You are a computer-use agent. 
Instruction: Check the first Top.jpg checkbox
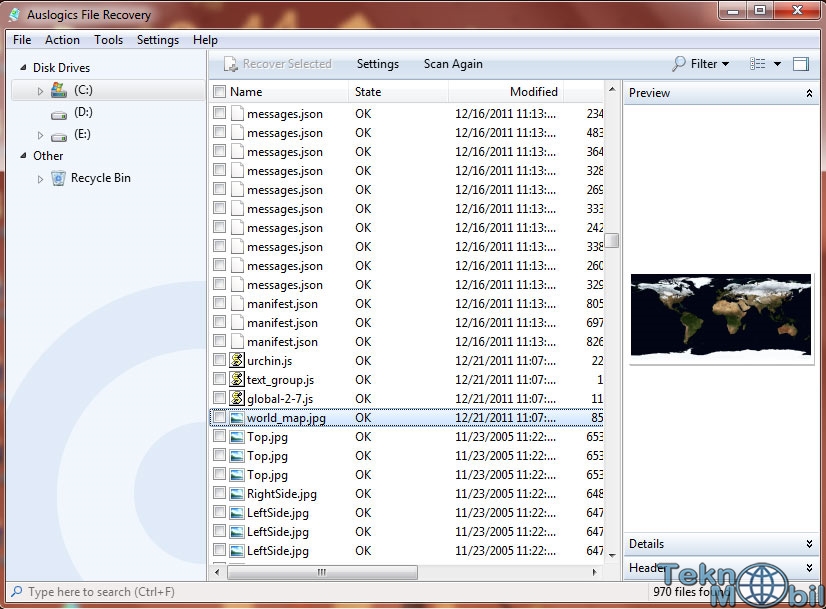click(x=219, y=436)
